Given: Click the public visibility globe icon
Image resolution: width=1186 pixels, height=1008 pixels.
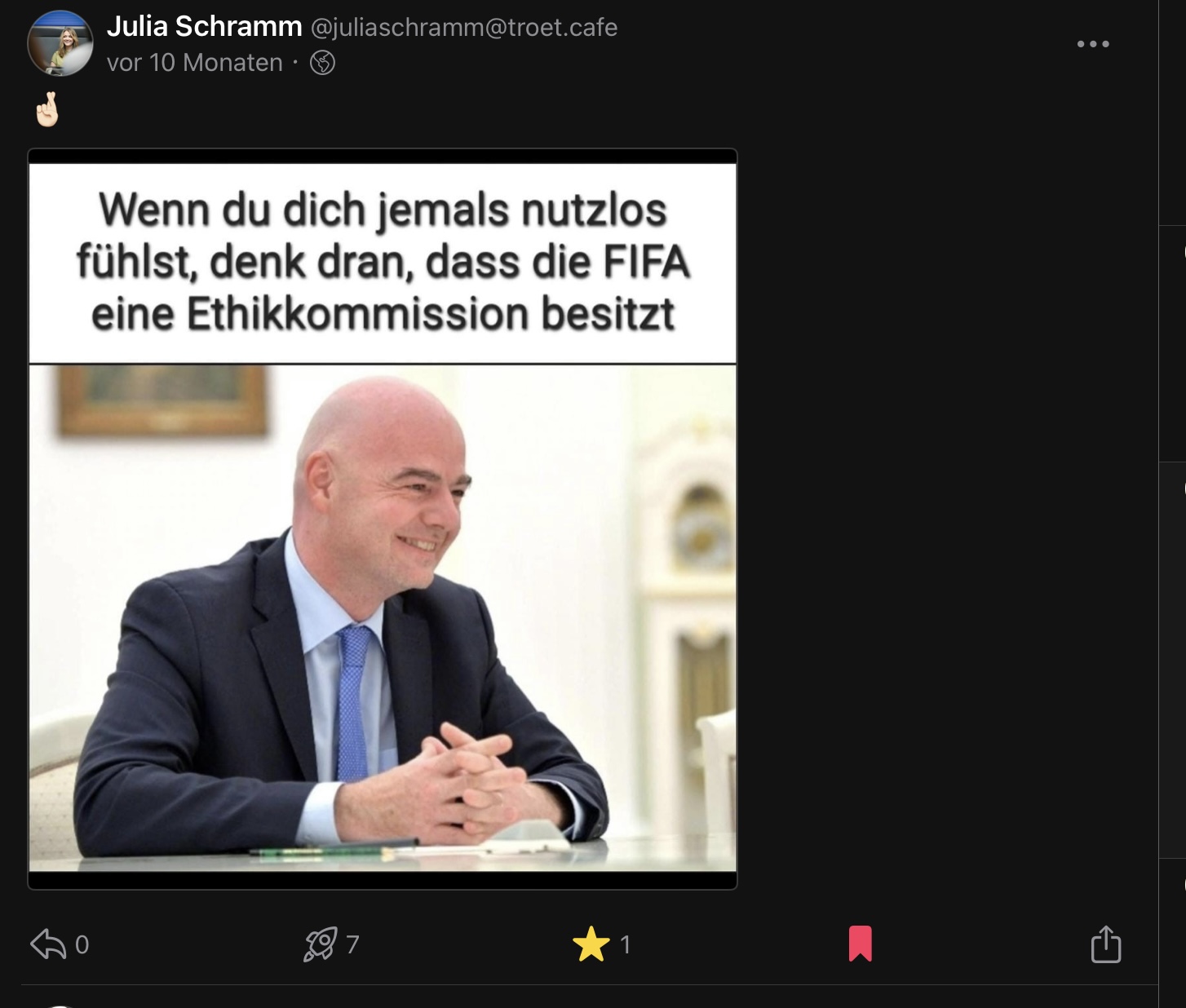Looking at the screenshot, I should (x=322, y=63).
